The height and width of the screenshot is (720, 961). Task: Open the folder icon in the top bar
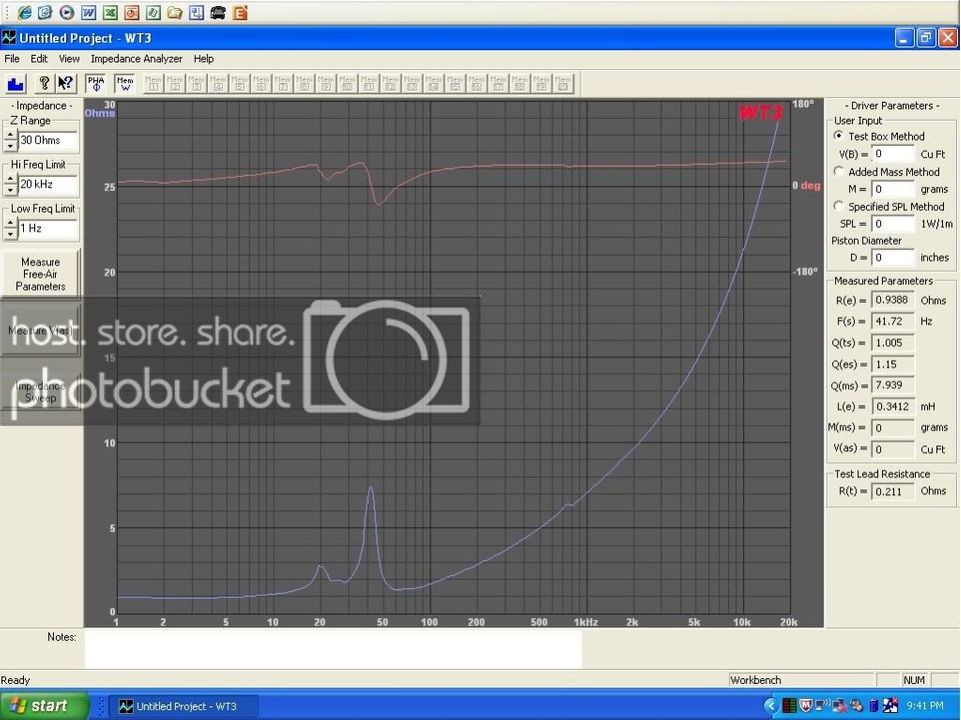(175, 12)
